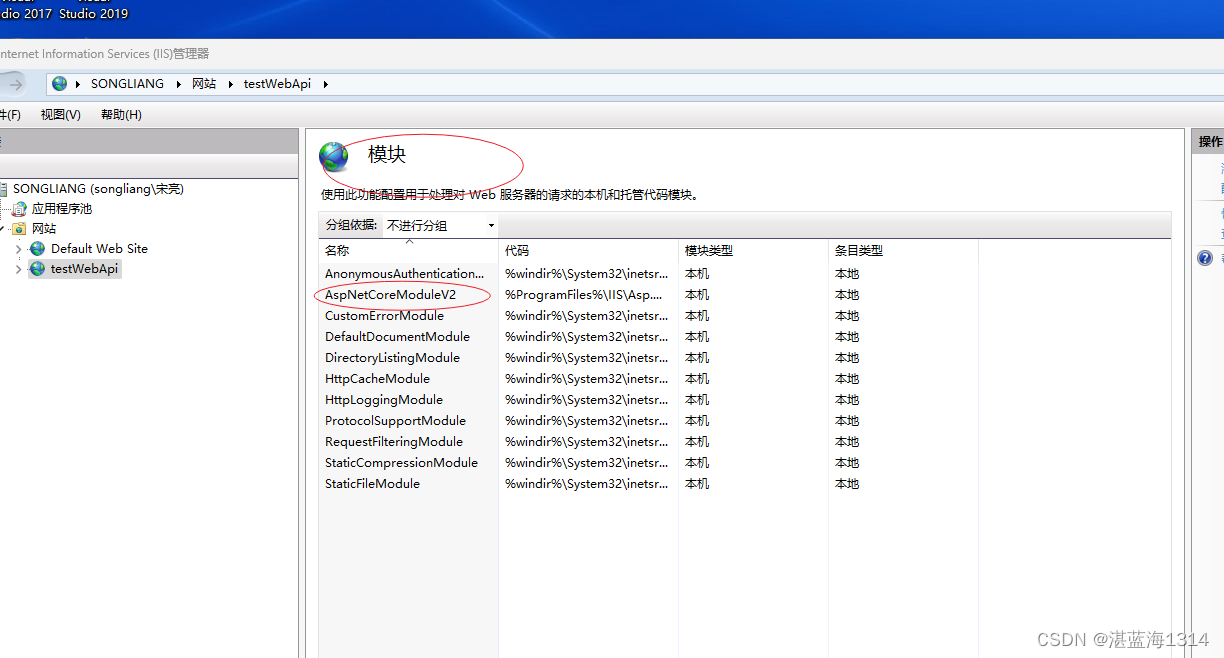Expand the testWebApi tree node
The height and width of the screenshot is (658, 1224).
click(x=17, y=268)
